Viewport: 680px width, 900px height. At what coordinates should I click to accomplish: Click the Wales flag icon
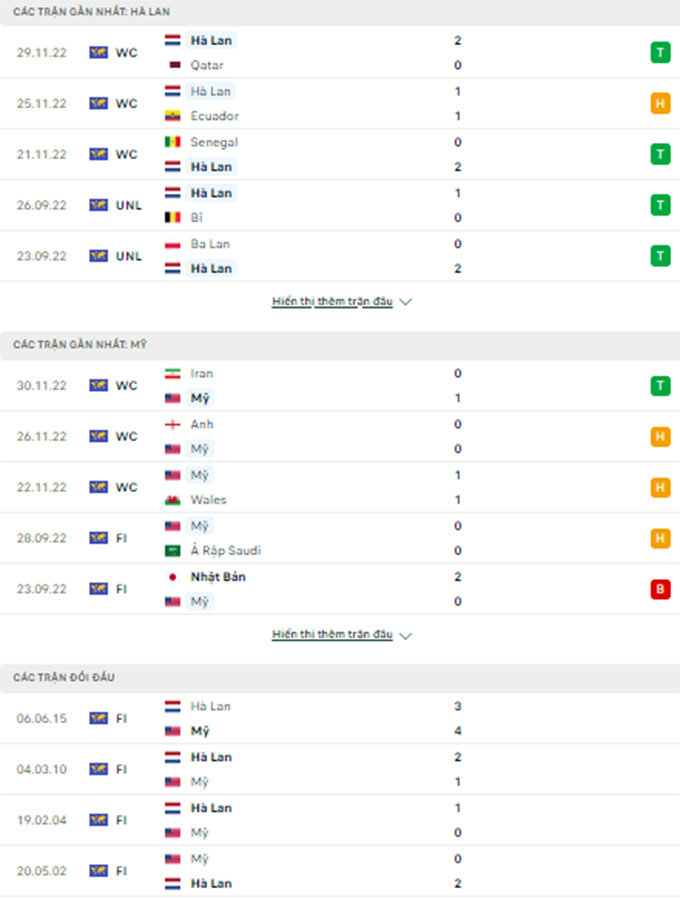point(172,500)
